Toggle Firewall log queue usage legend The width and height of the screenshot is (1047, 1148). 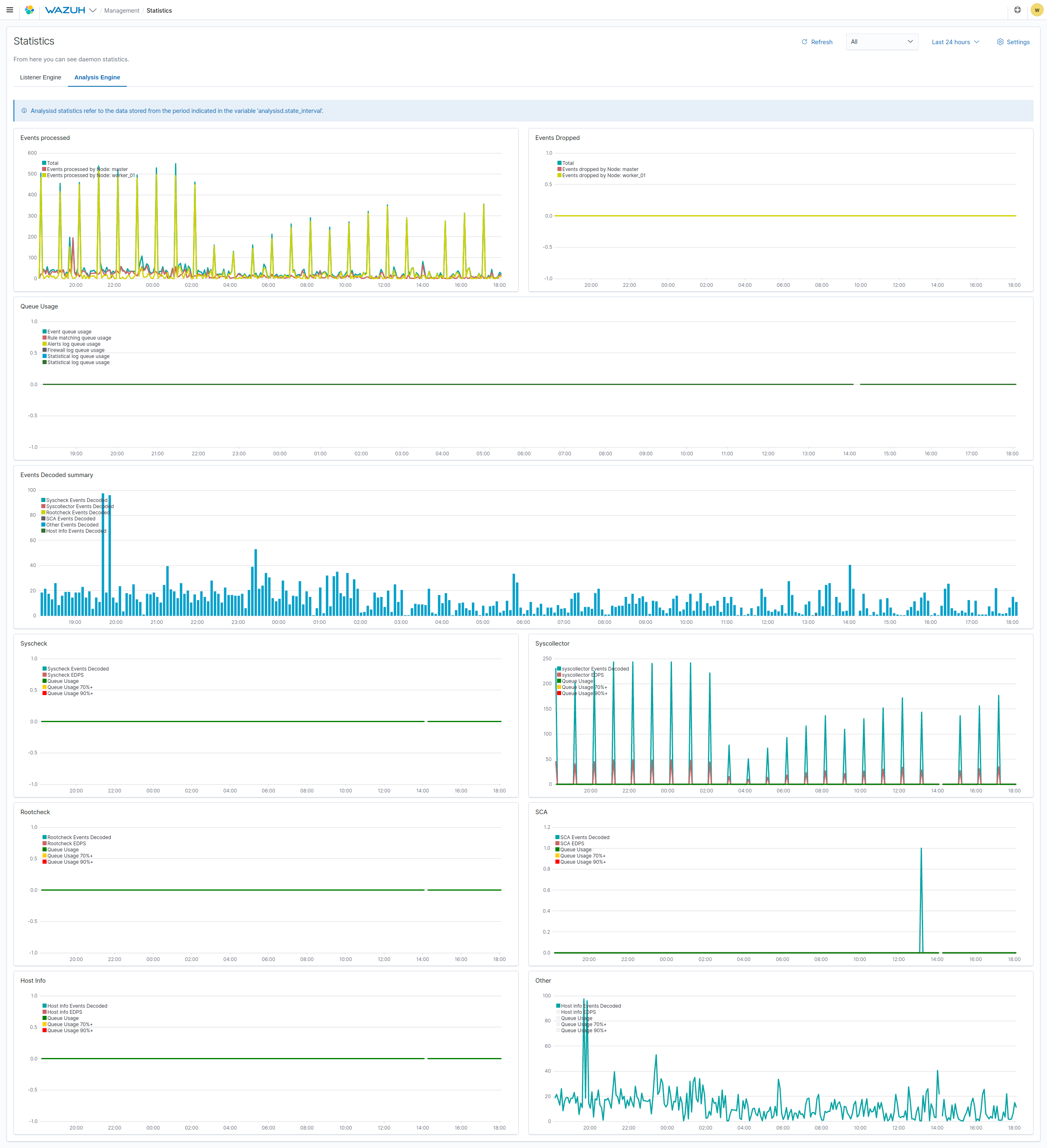pos(74,350)
